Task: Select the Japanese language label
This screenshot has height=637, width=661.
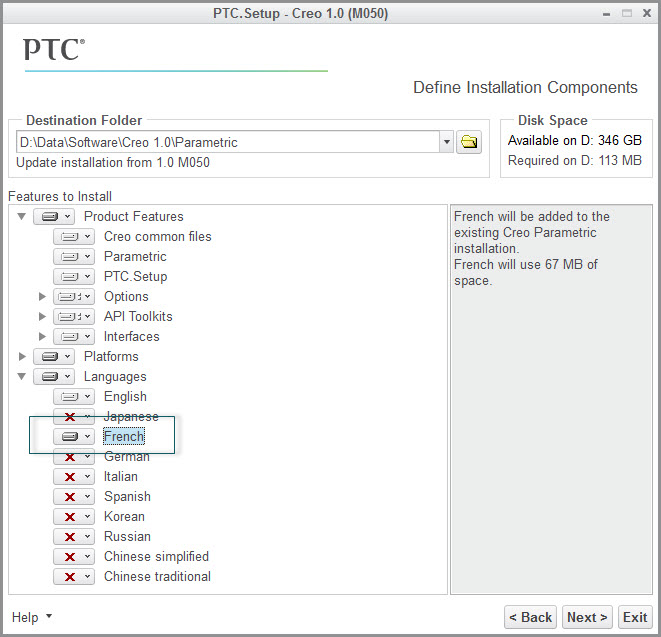Action: 131,417
